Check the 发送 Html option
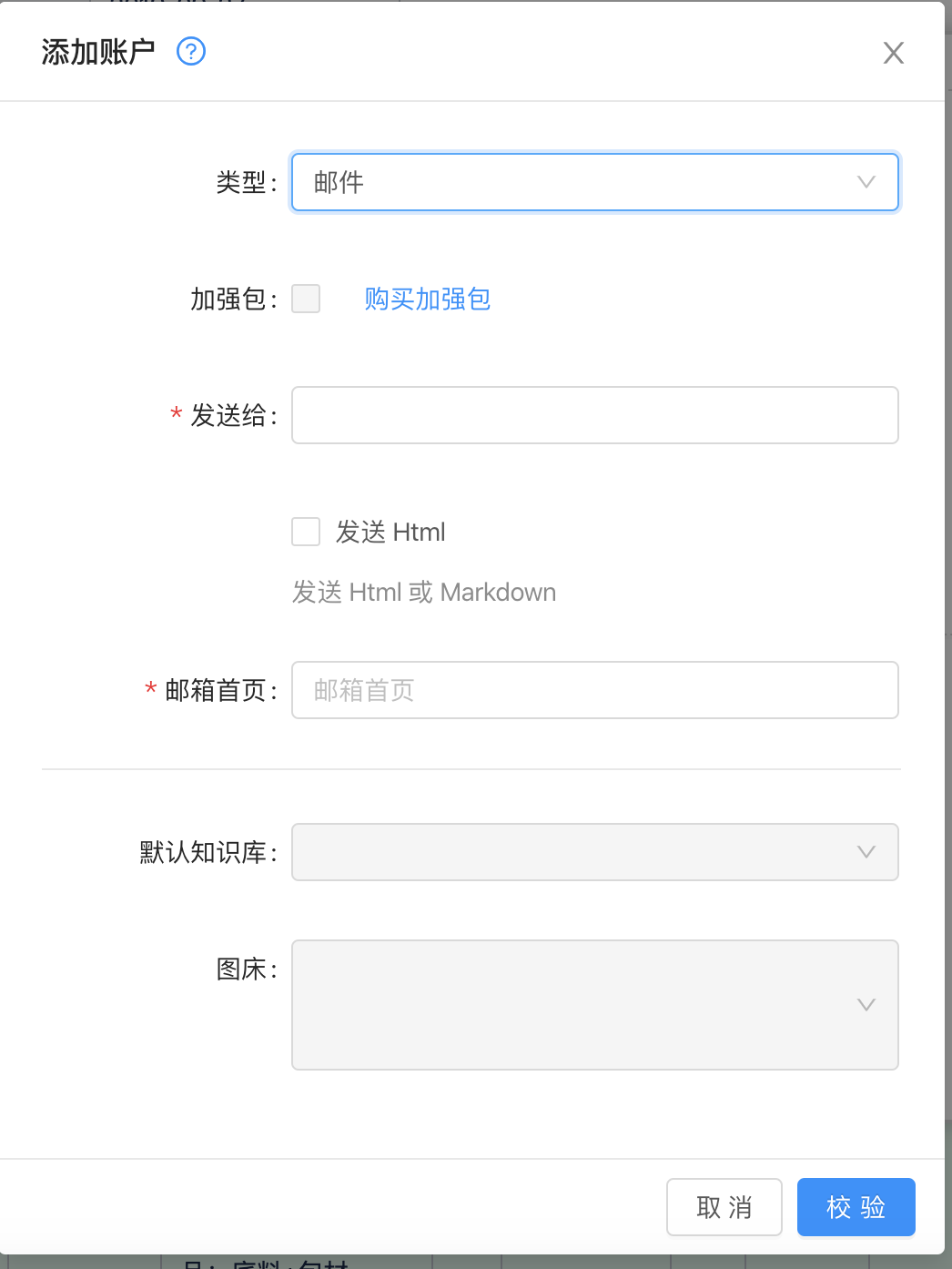Screen dimensions: 952x1269 [x=306, y=532]
